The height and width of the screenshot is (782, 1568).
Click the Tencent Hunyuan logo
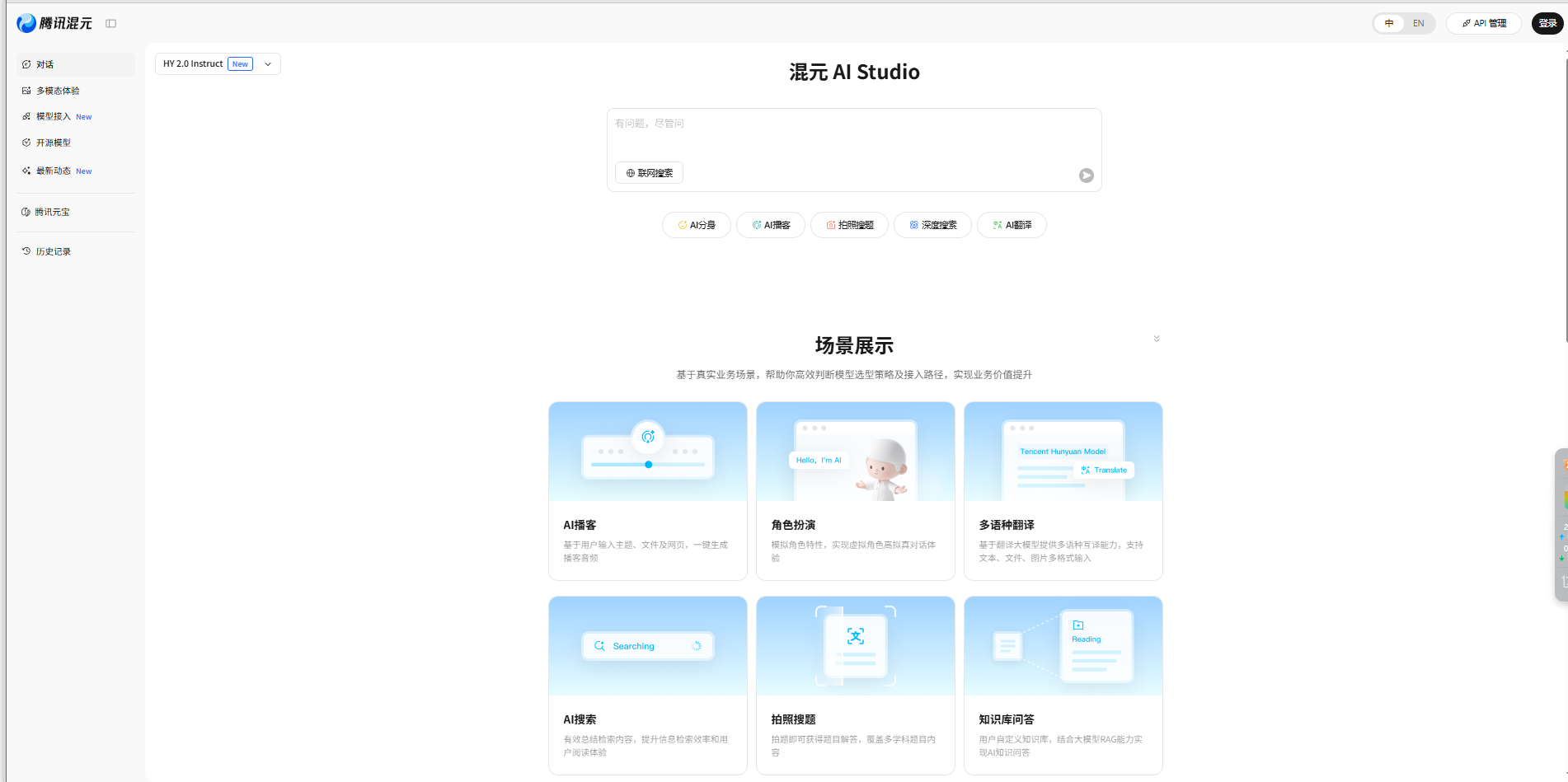[x=54, y=23]
